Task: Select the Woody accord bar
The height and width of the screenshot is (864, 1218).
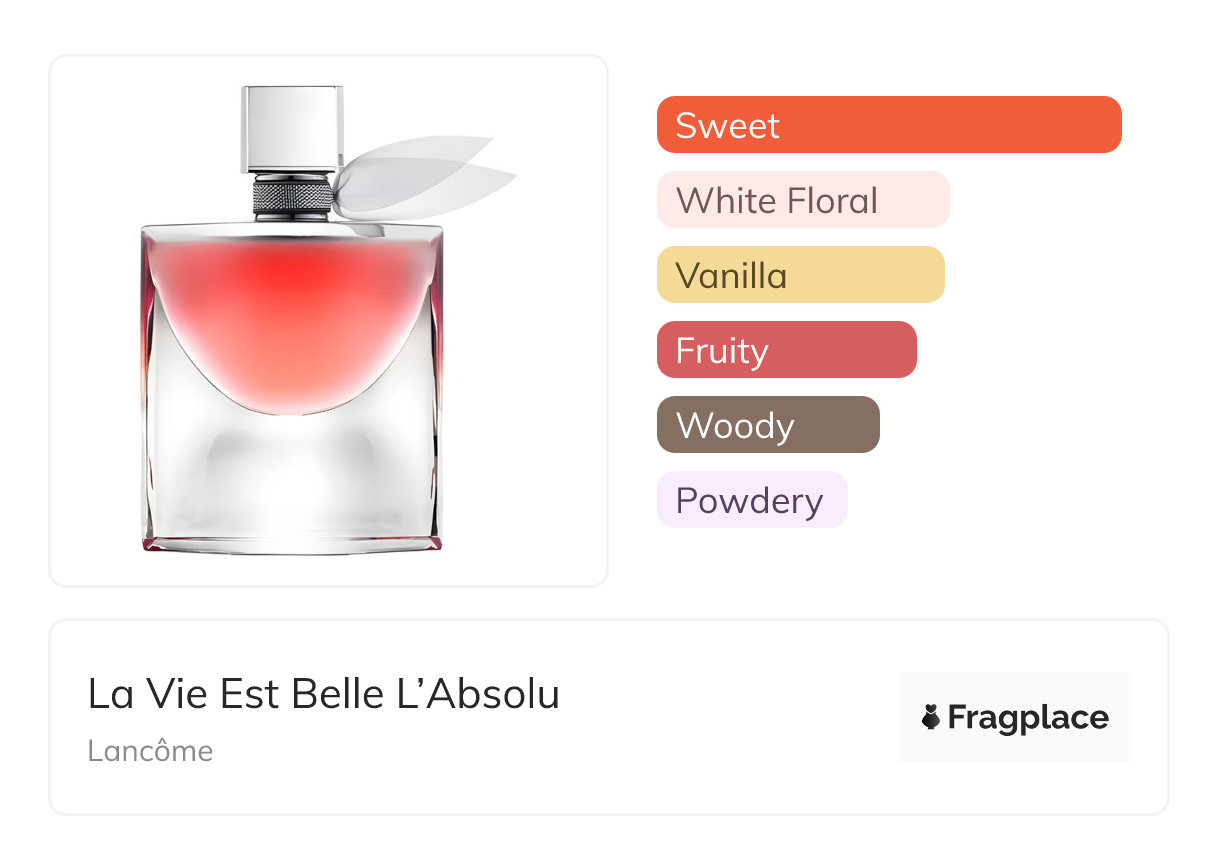Action: coord(768,425)
